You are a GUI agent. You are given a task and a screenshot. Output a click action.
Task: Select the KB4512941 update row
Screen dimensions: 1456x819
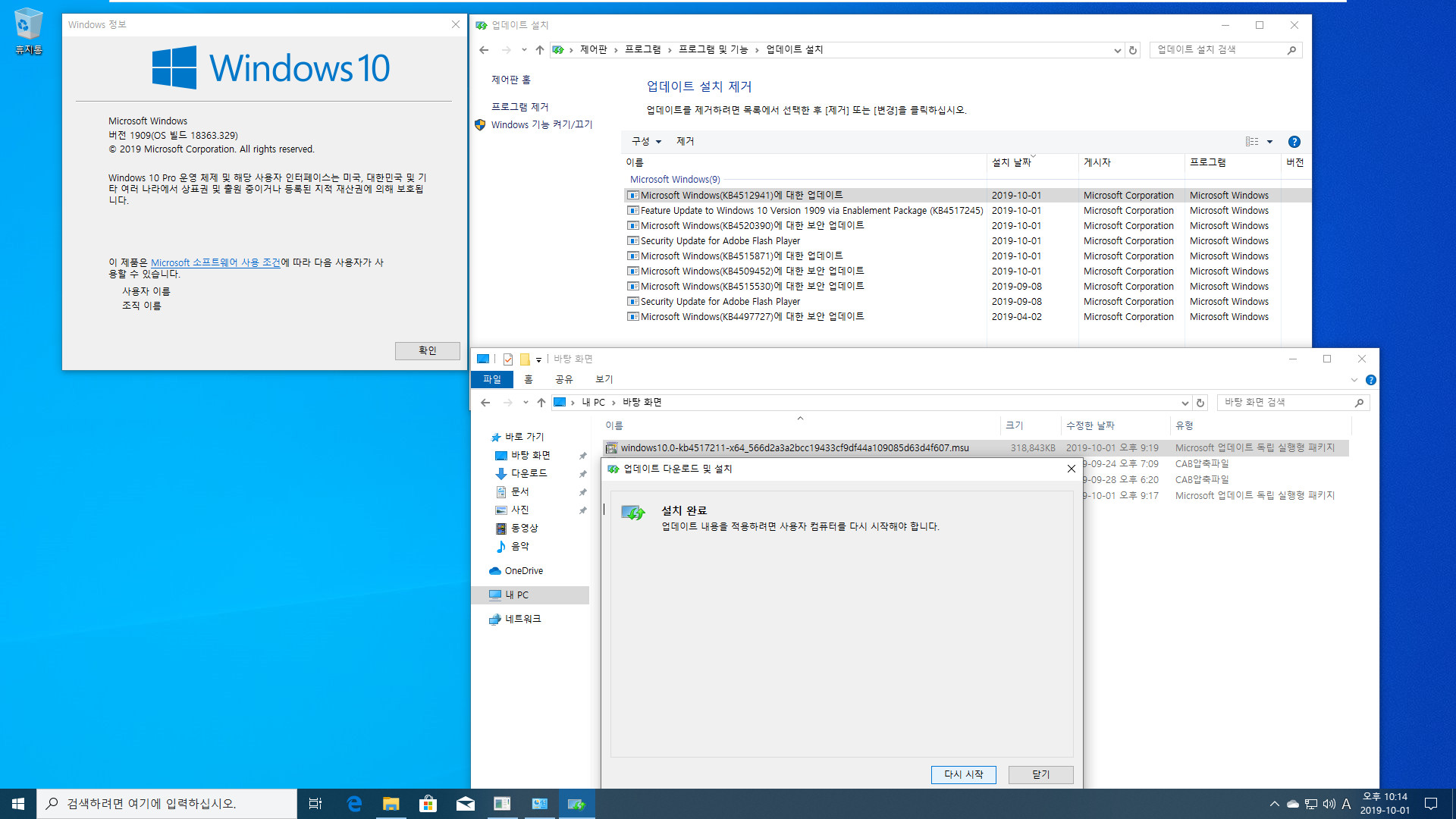pyautogui.click(x=967, y=196)
